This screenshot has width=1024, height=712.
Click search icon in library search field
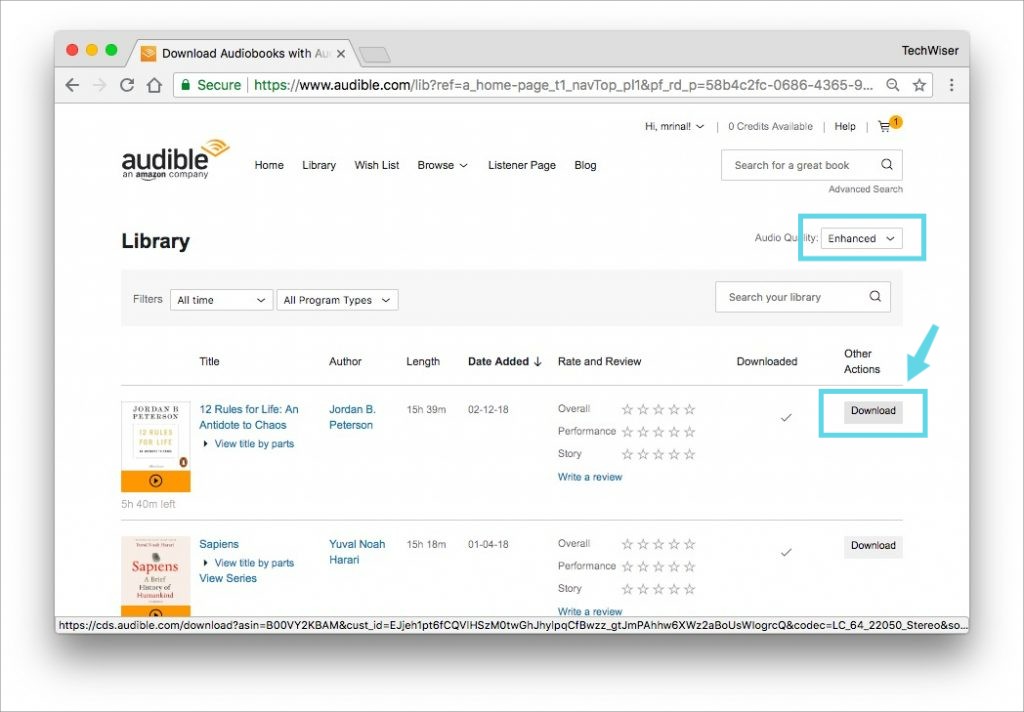[875, 297]
